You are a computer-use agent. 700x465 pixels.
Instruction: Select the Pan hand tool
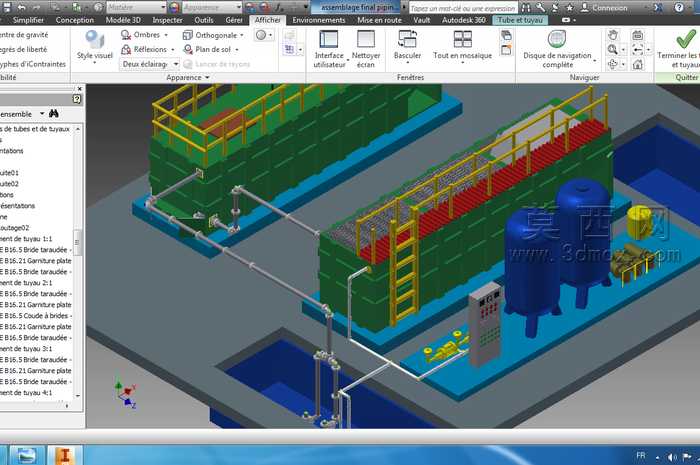pyautogui.click(x=613, y=35)
